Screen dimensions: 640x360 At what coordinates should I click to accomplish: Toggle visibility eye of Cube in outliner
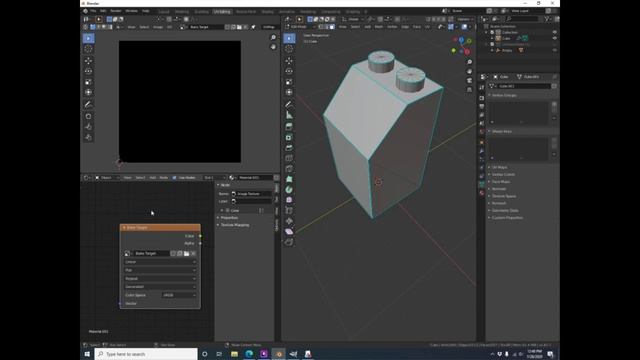(x=554, y=38)
